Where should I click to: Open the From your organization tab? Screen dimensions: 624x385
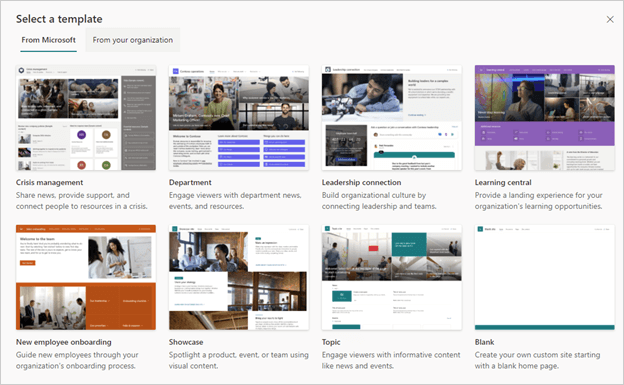tap(133, 40)
